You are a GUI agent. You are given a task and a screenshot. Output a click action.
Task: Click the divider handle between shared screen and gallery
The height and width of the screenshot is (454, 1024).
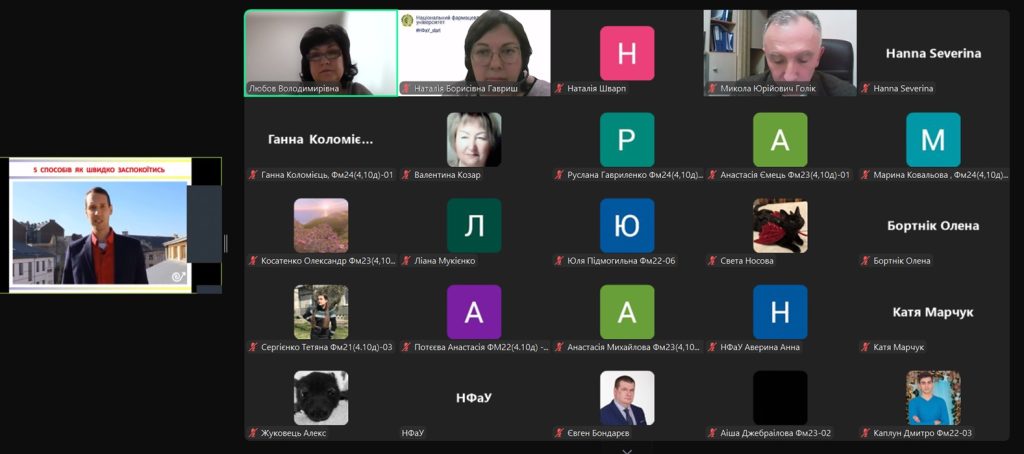tap(225, 243)
